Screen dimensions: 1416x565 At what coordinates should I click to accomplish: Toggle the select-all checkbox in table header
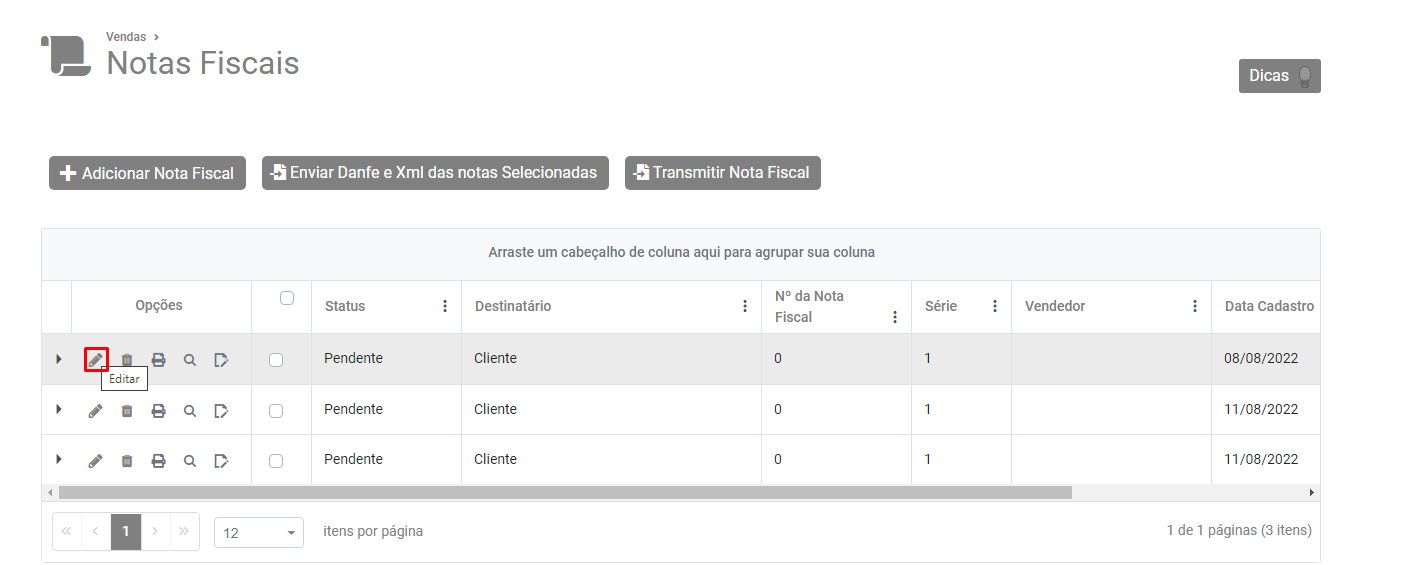point(287,298)
